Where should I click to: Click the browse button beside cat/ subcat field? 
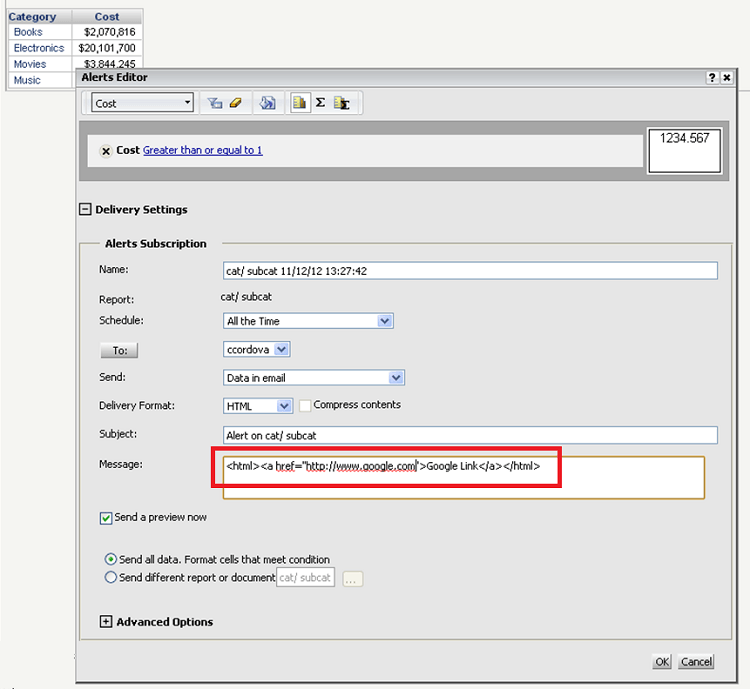pyautogui.click(x=352, y=578)
